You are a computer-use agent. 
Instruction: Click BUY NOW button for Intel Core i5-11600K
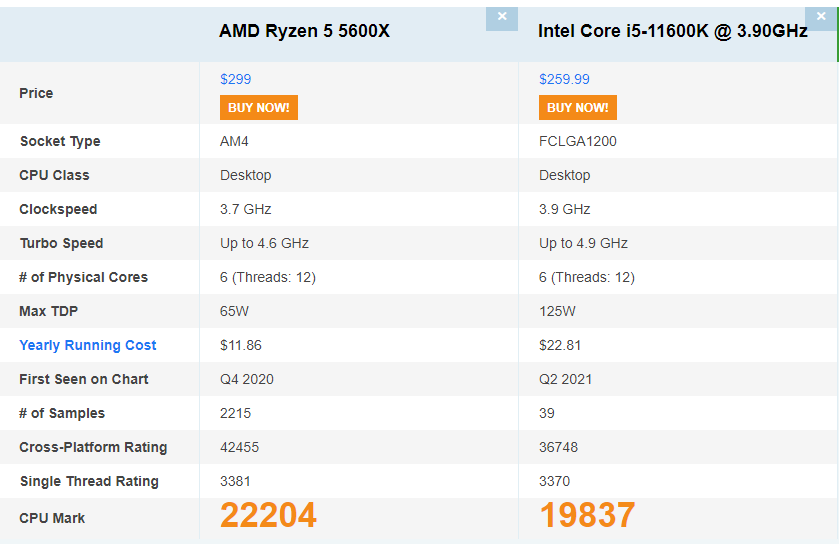pos(578,108)
